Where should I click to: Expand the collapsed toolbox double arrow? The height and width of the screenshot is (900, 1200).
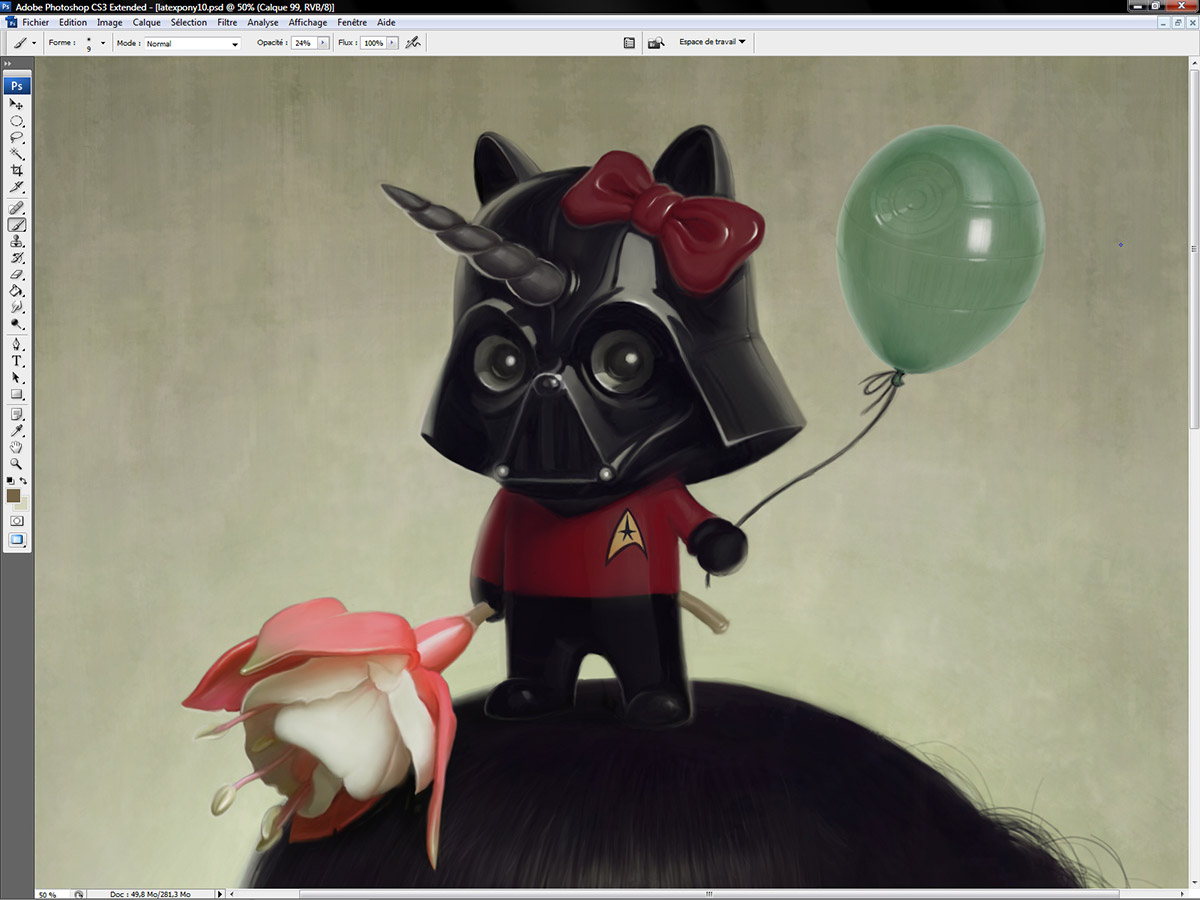(8, 63)
